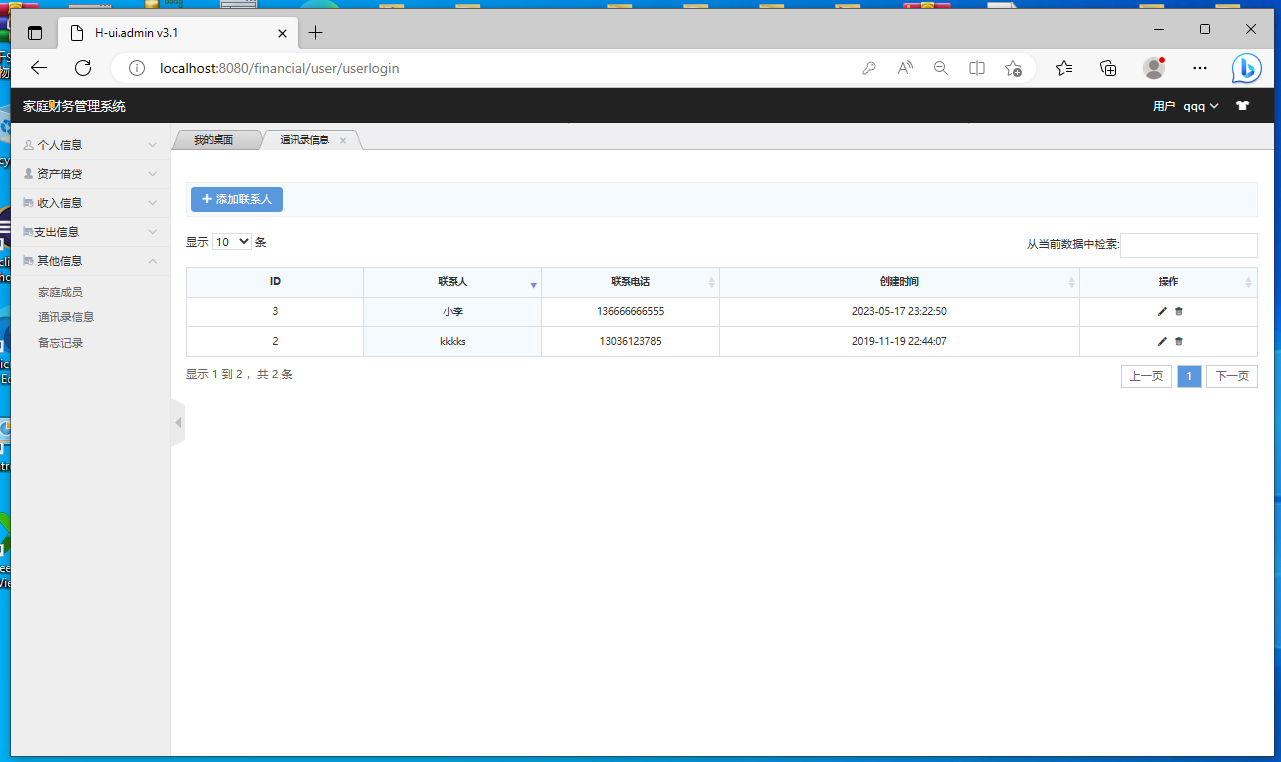1281x762 pixels.
Task: Open the rows-per-page dropdown showing 10
Action: tap(232, 242)
